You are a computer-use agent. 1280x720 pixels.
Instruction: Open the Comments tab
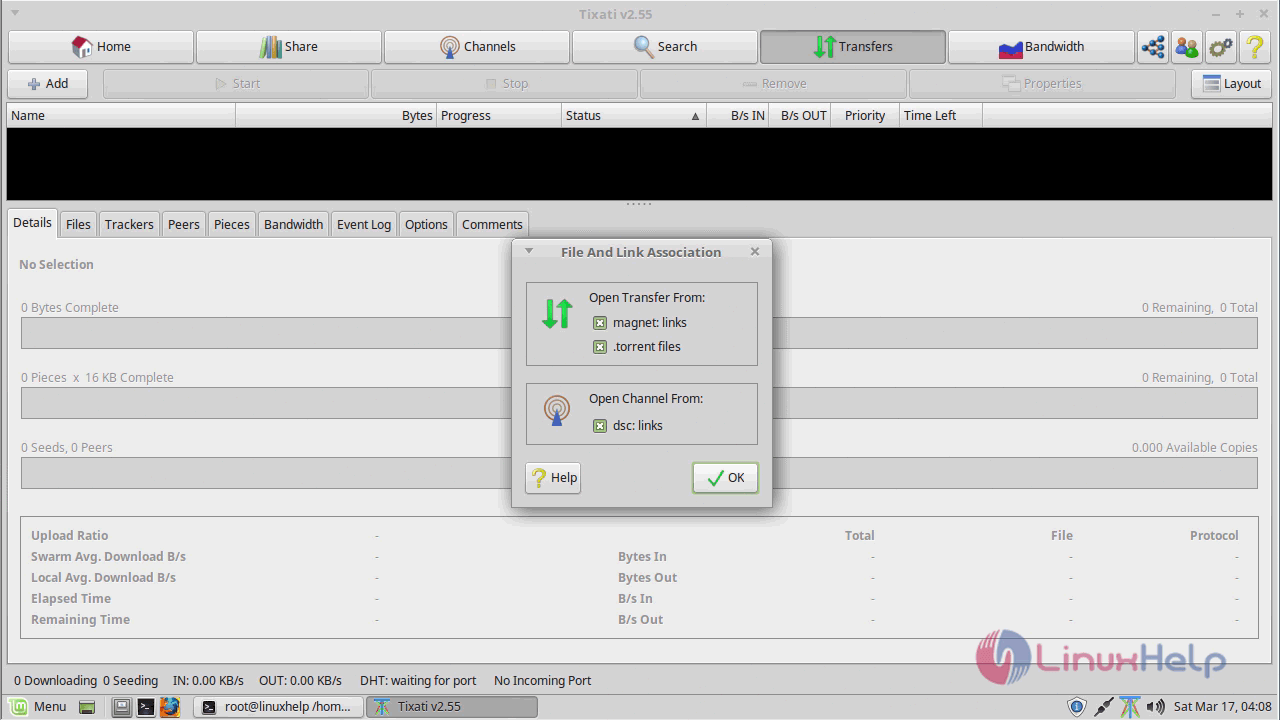tap(492, 224)
